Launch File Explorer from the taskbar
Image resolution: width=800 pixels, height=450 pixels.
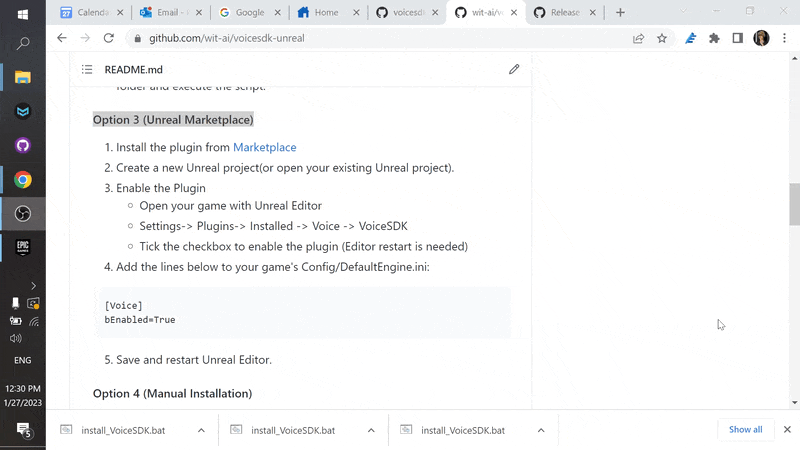click(22, 78)
